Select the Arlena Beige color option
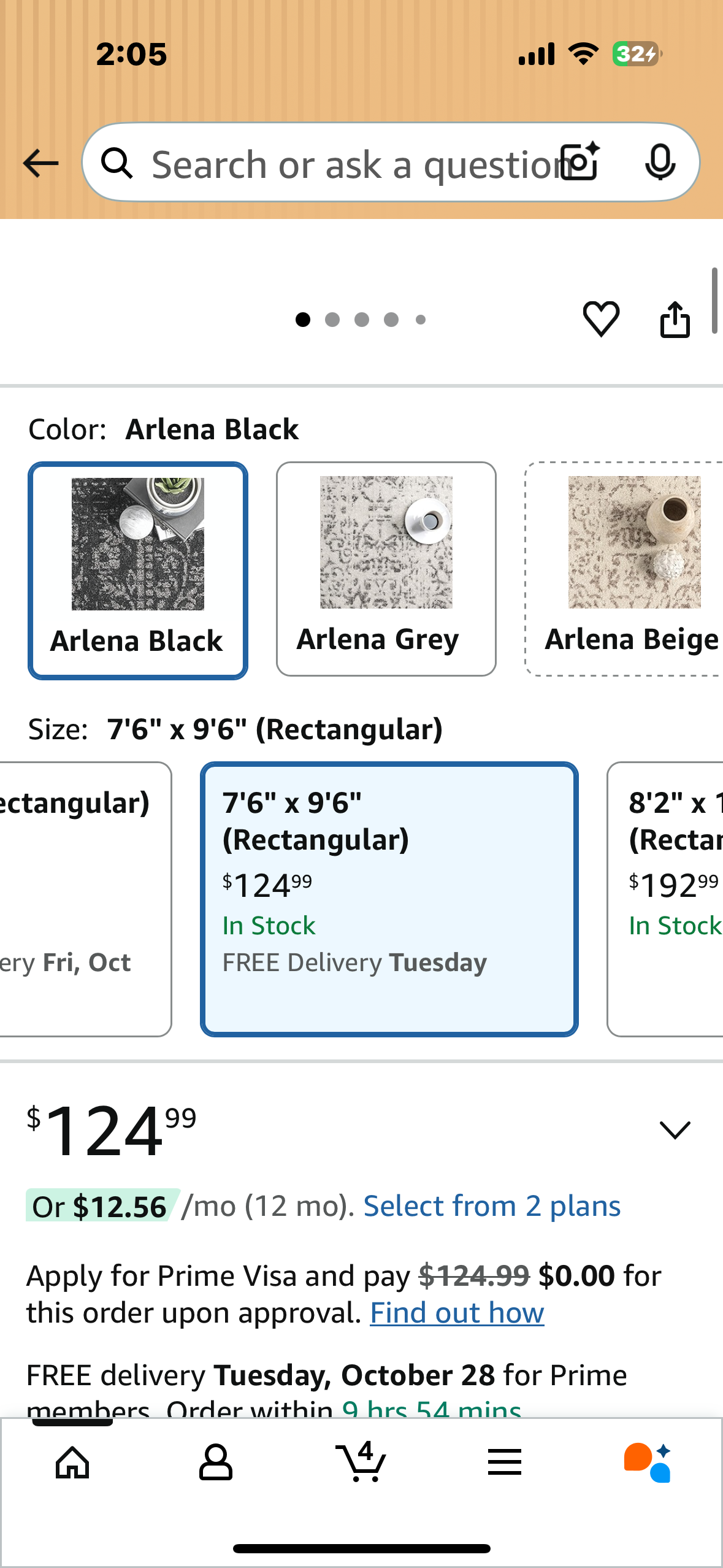 click(x=625, y=567)
